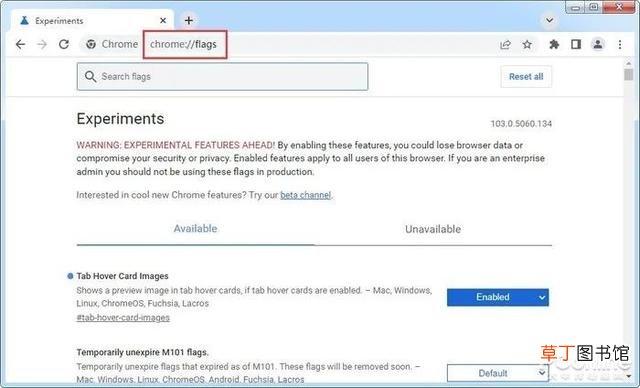Reload the page with refresh icon
This screenshot has height=388, width=640.
coord(64,44)
